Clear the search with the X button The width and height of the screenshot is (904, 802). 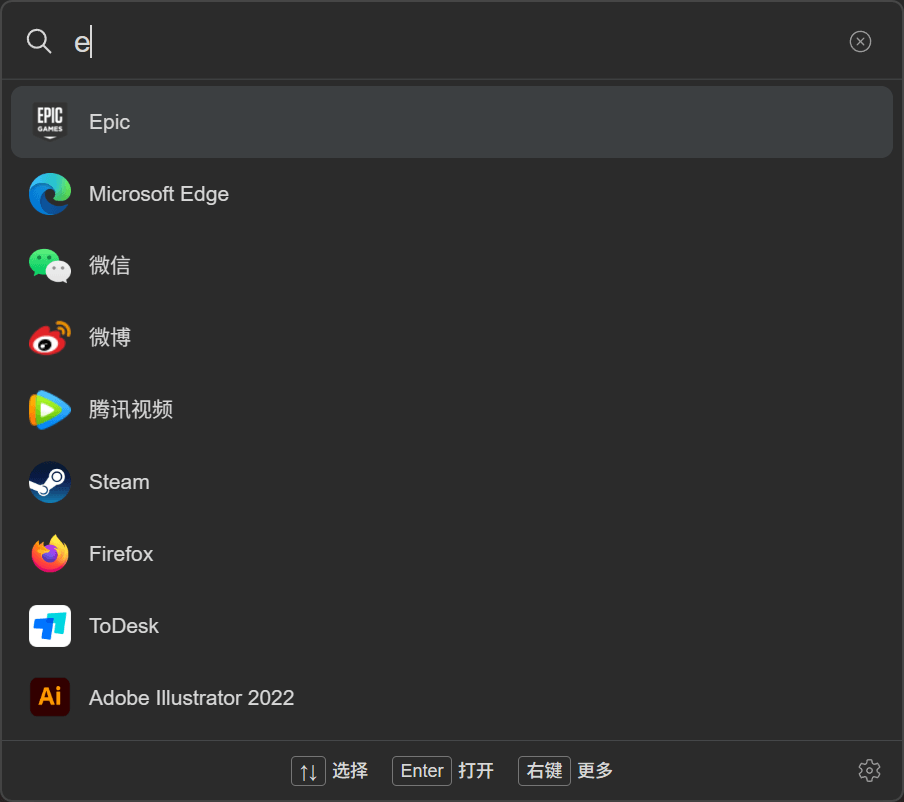(x=860, y=42)
